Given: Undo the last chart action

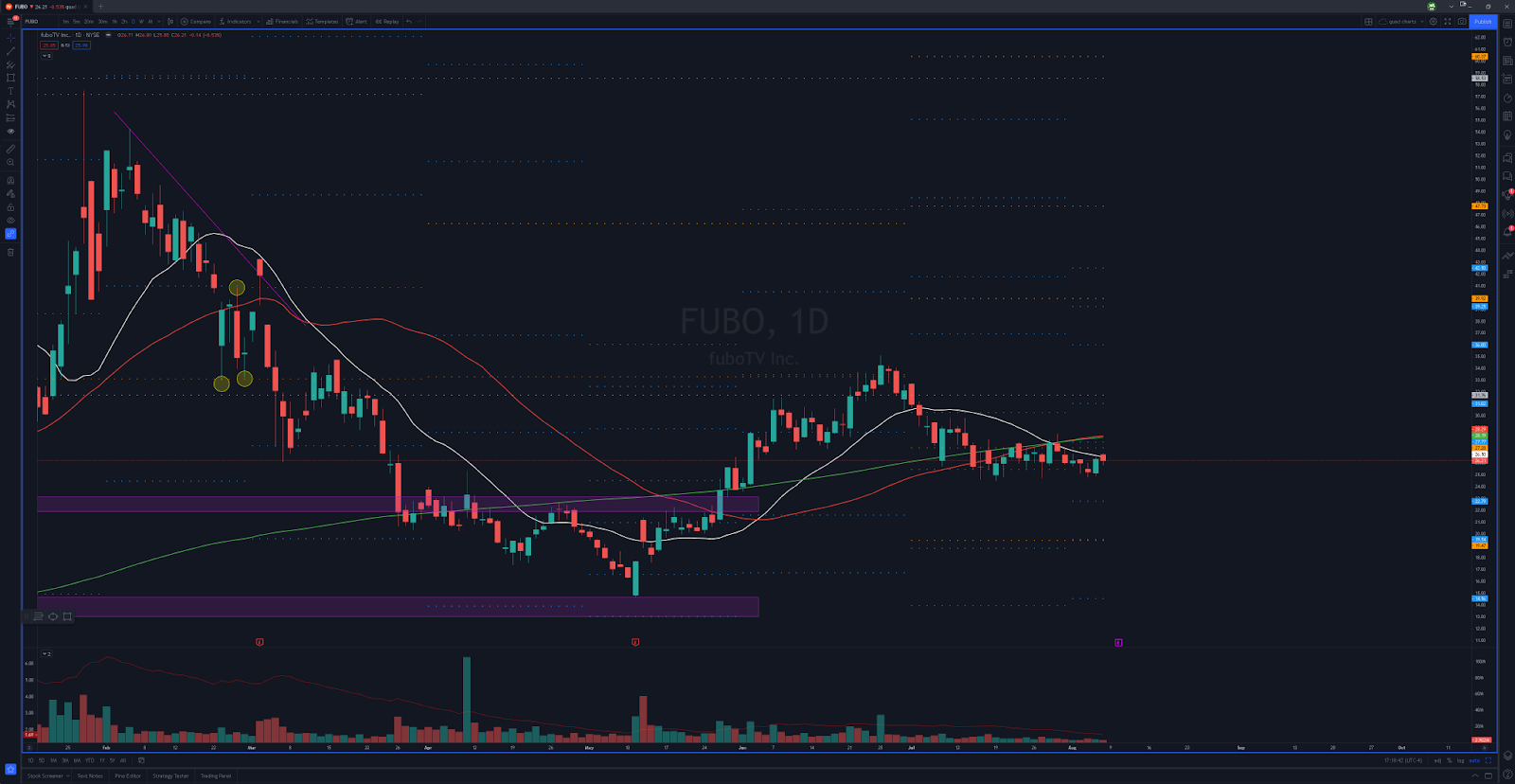Looking at the screenshot, I should pos(409,21).
